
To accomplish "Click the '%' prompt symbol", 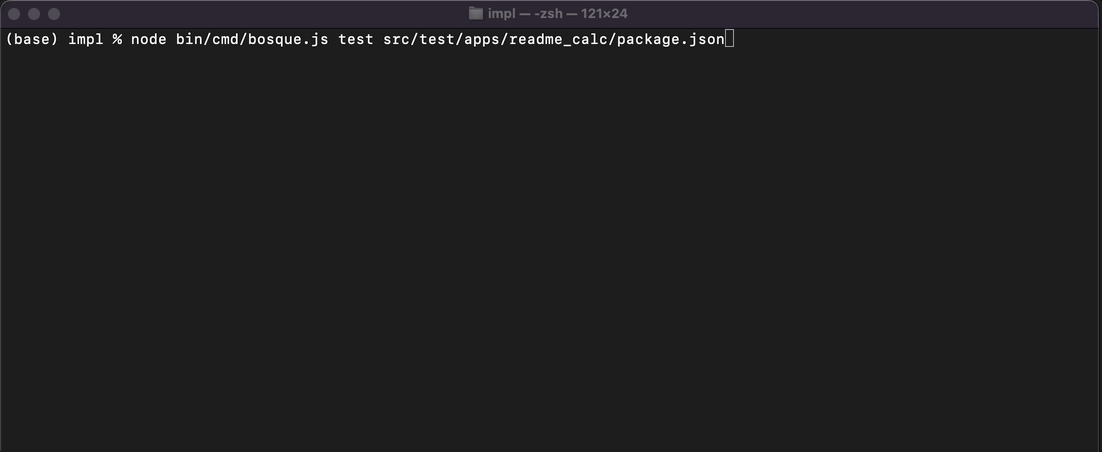I will [117, 39].
